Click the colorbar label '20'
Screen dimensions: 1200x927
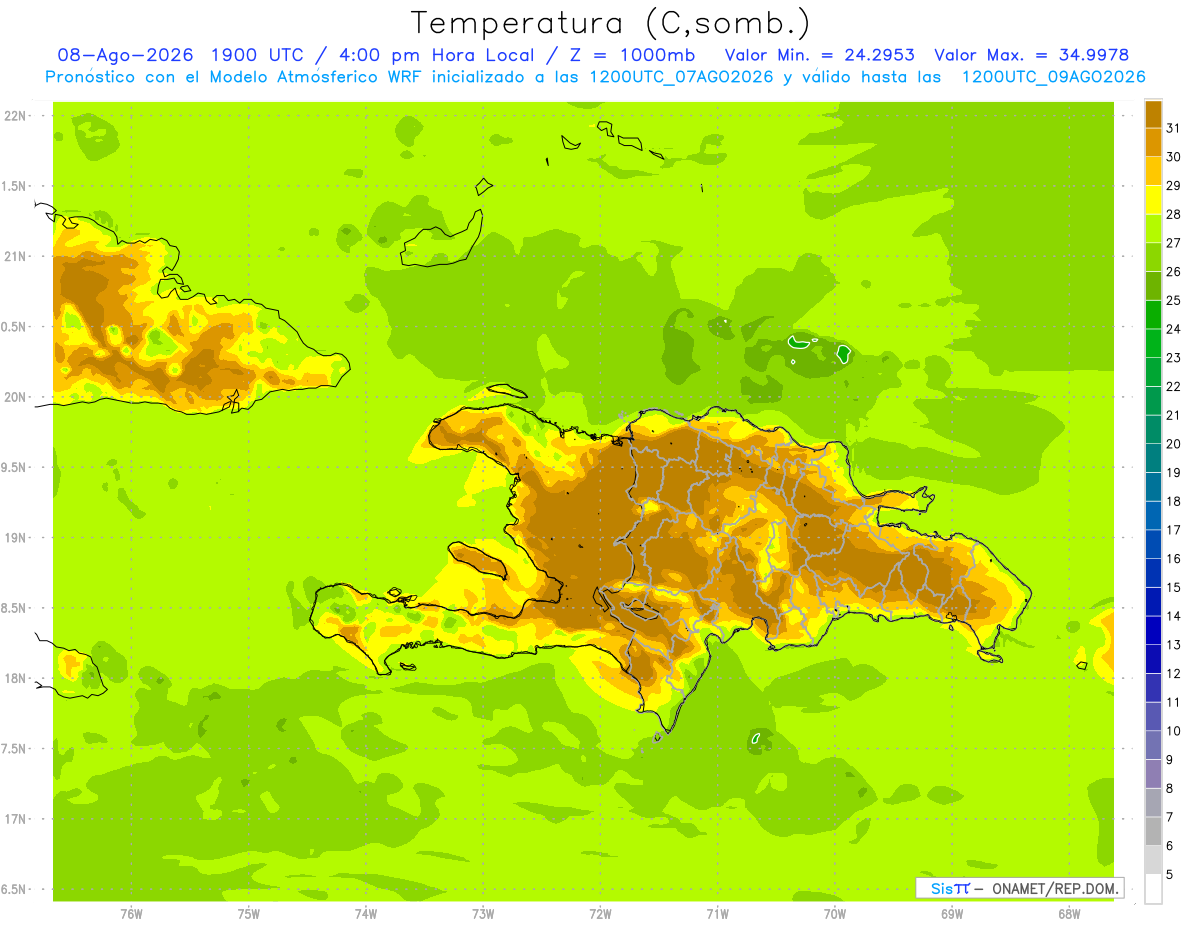(1173, 444)
